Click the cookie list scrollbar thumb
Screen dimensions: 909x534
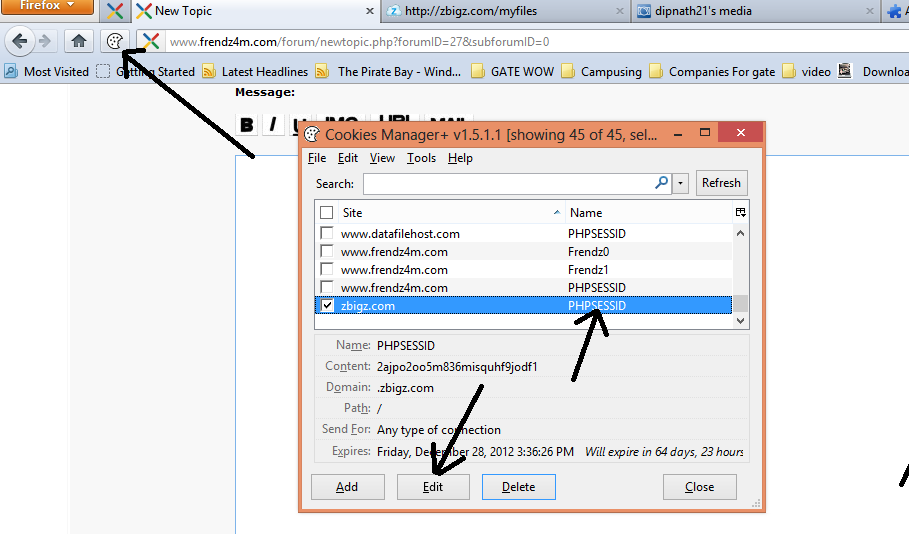[x=740, y=304]
